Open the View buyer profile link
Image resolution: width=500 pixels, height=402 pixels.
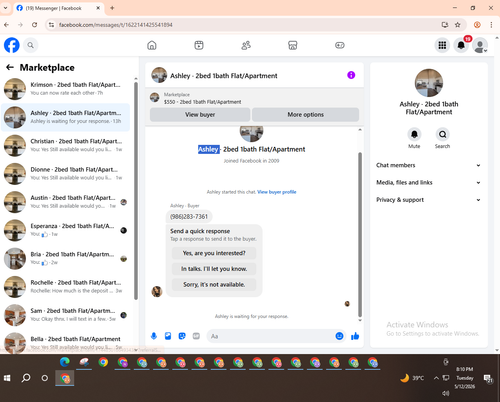click(277, 192)
